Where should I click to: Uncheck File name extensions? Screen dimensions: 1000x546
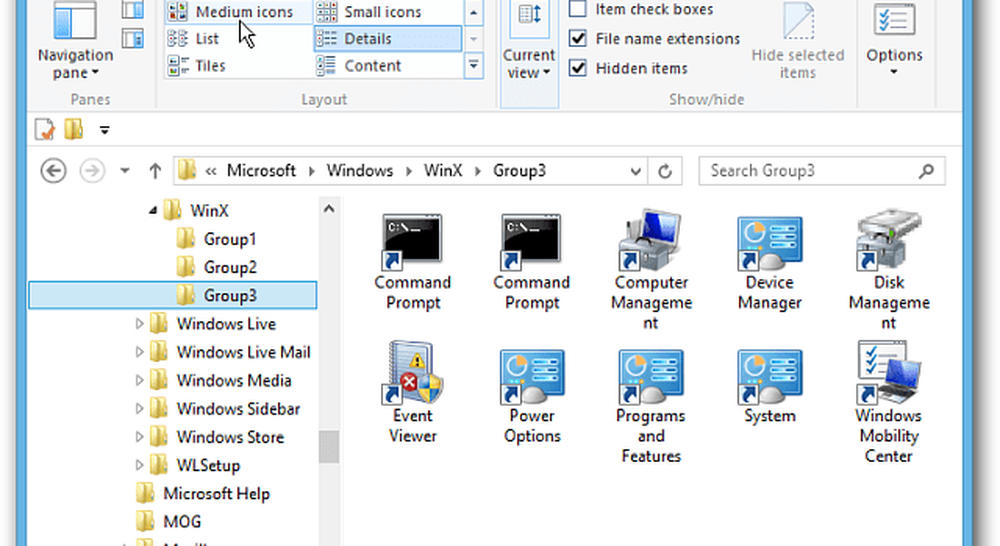[578, 39]
